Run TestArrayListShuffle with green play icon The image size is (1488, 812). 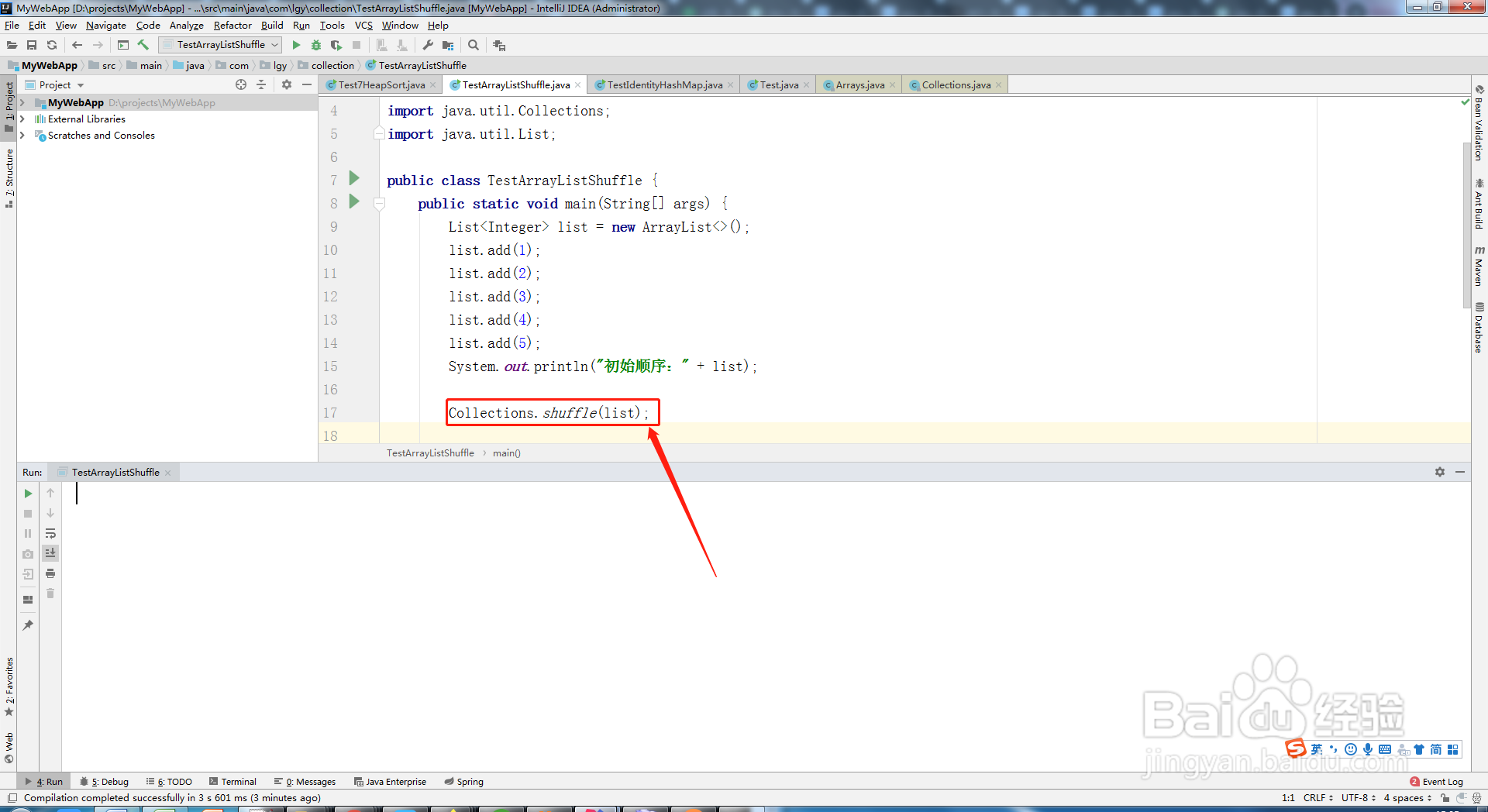click(x=296, y=45)
